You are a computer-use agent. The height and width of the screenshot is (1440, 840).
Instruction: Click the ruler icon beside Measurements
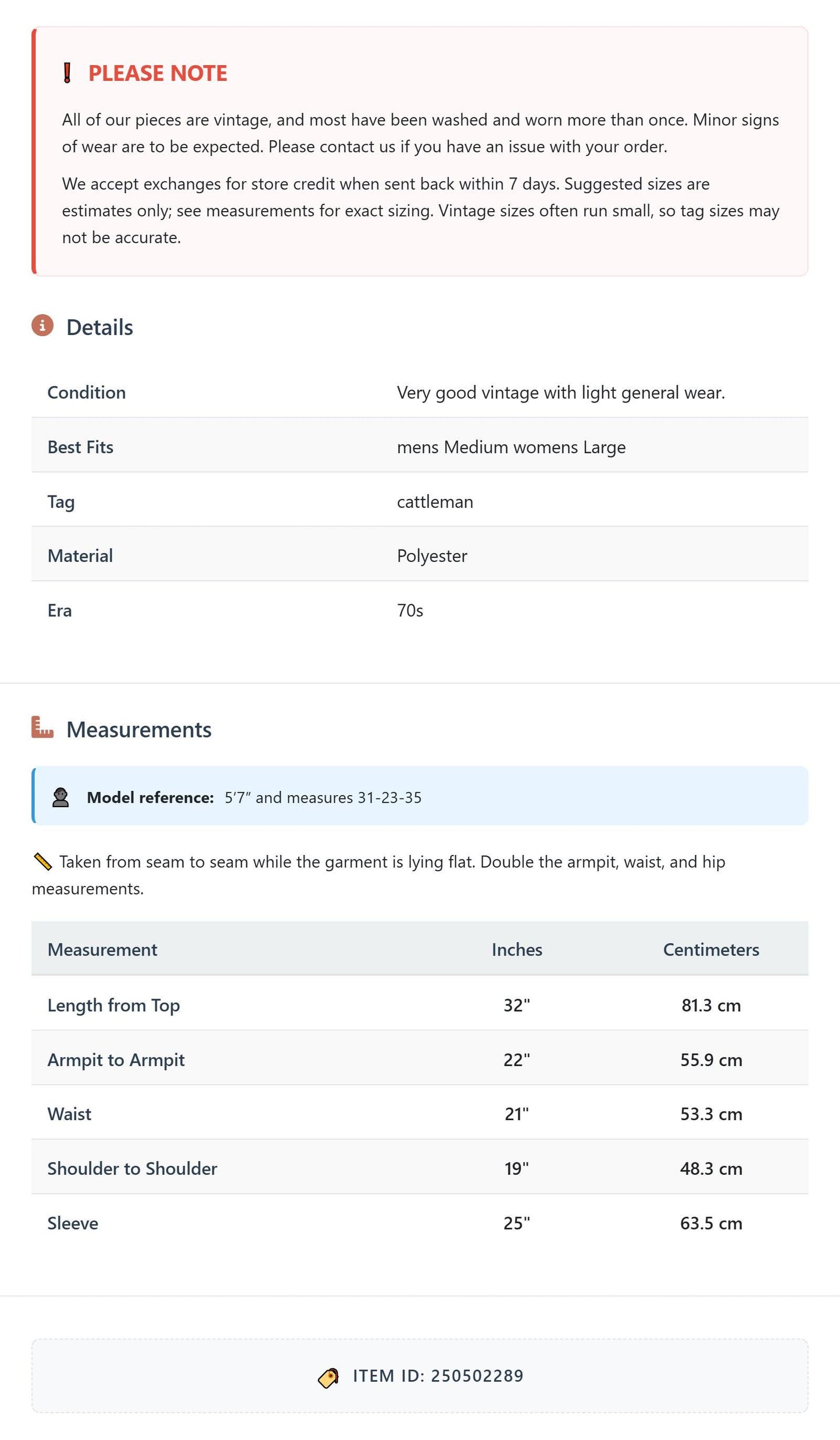click(42, 728)
